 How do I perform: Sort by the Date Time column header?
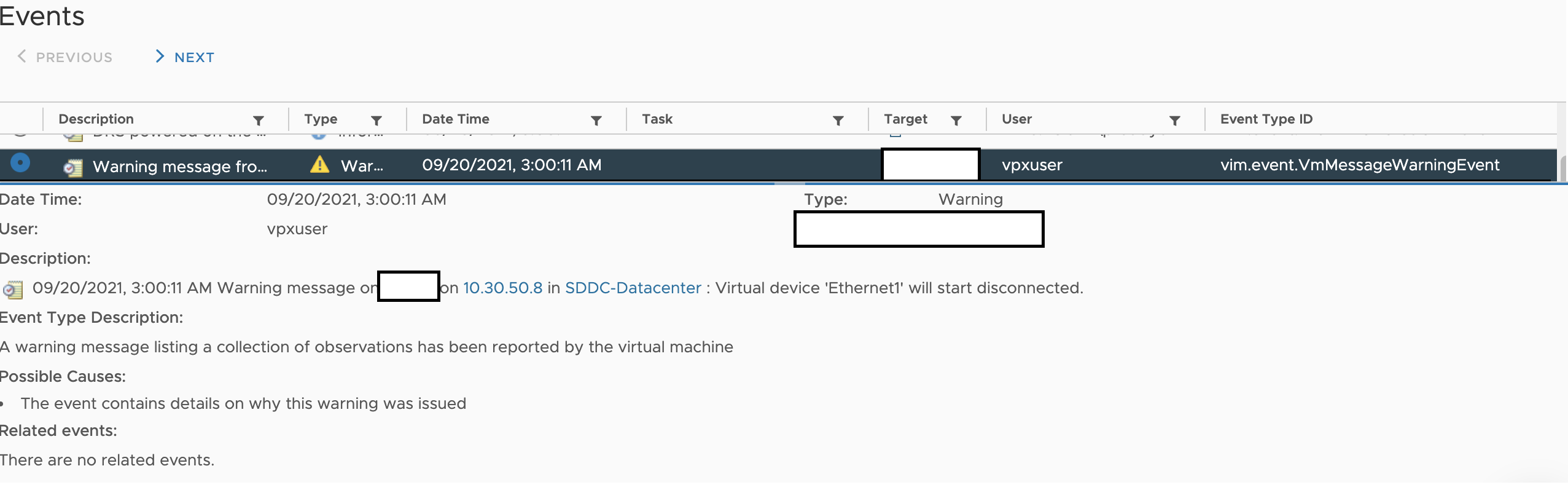tap(455, 119)
